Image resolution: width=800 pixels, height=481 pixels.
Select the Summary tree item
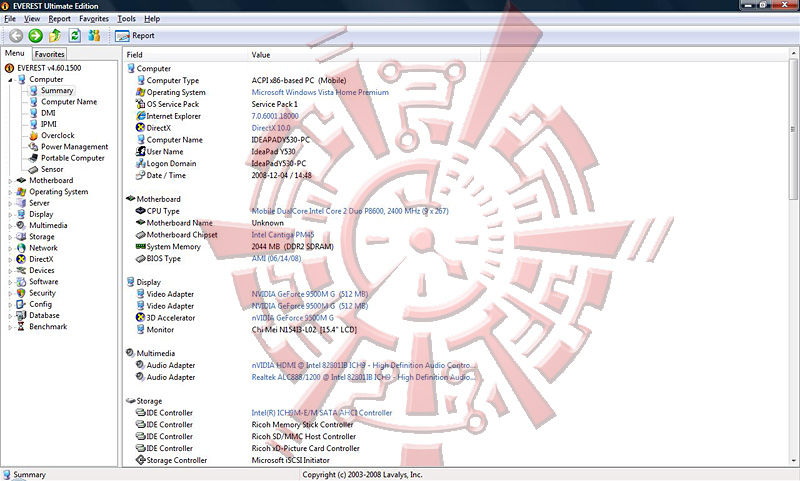pyautogui.click(x=57, y=90)
